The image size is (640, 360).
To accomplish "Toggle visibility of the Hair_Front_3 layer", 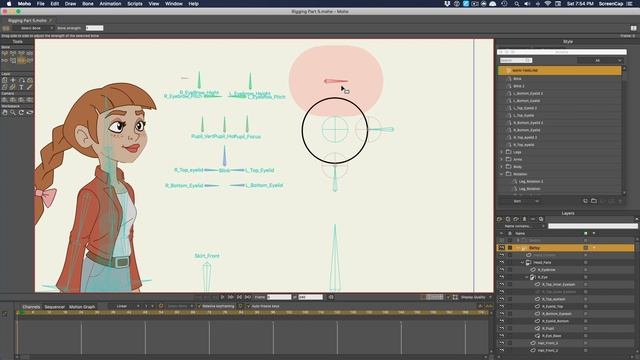I will pyautogui.click(x=502, y=343).
